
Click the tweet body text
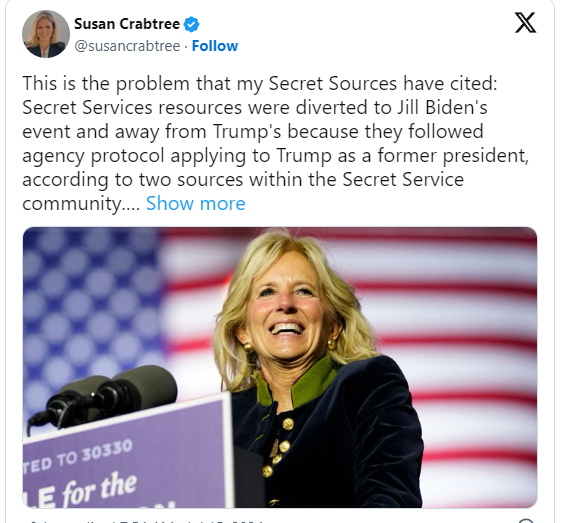275,143
